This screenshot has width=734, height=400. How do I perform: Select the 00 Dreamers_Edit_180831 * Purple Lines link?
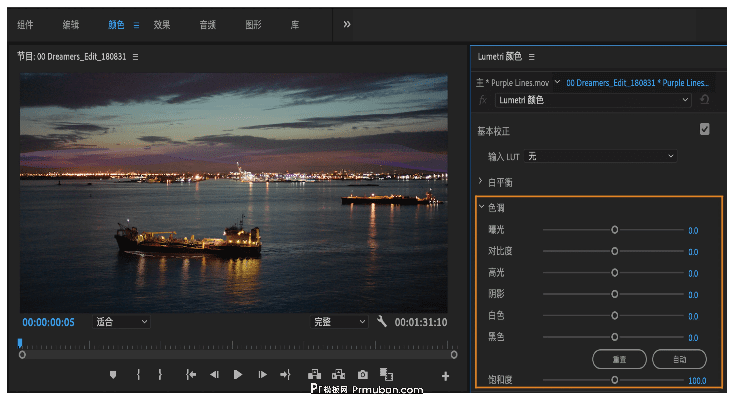pos(638,83)
